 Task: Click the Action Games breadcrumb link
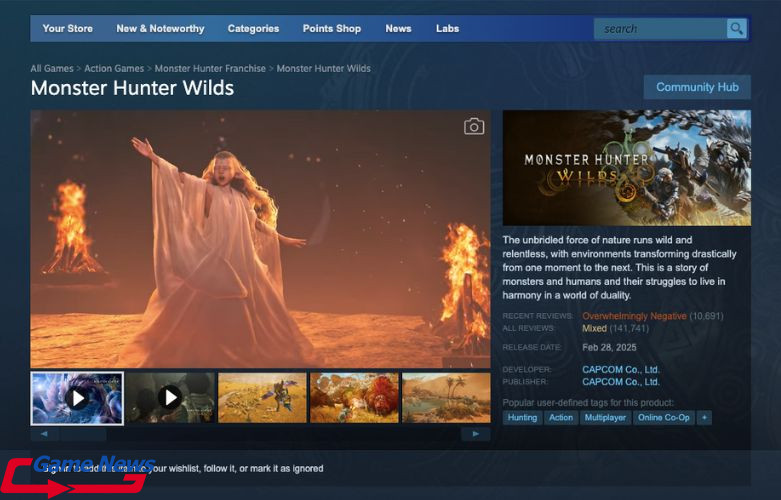point(114,69)
